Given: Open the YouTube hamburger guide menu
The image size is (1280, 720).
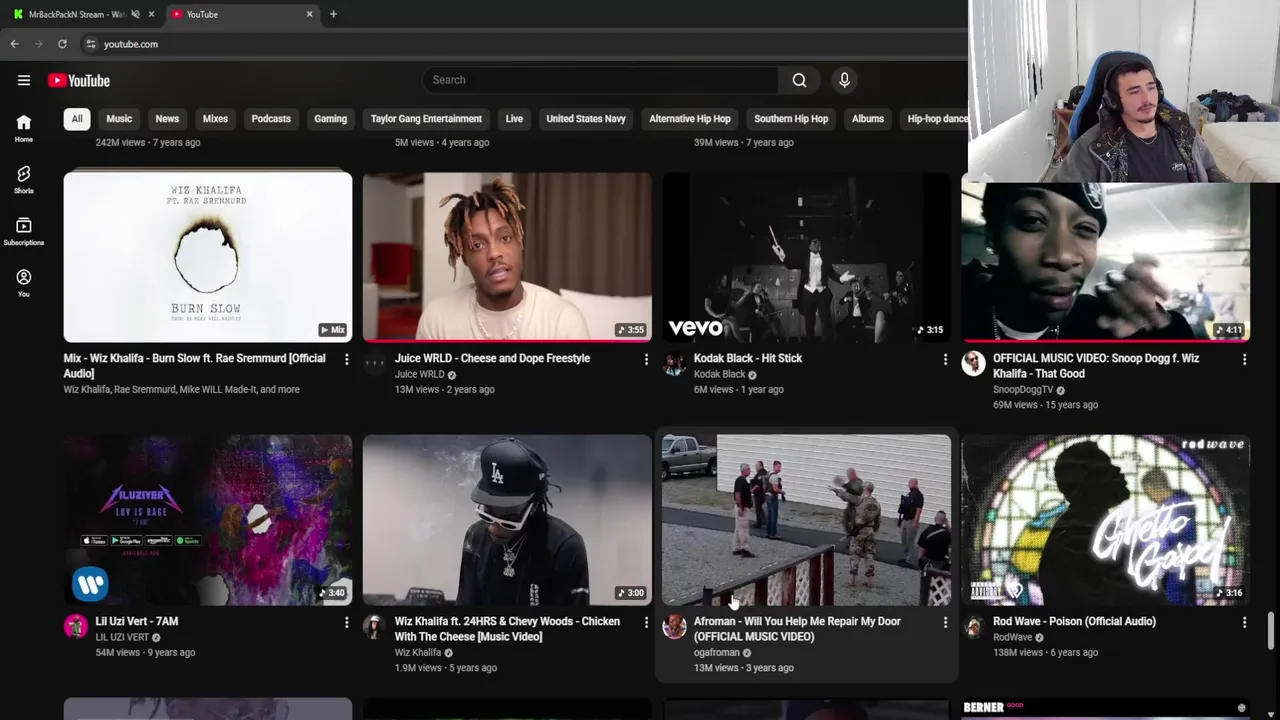Looking at the screenshot, I should (24, 80).
